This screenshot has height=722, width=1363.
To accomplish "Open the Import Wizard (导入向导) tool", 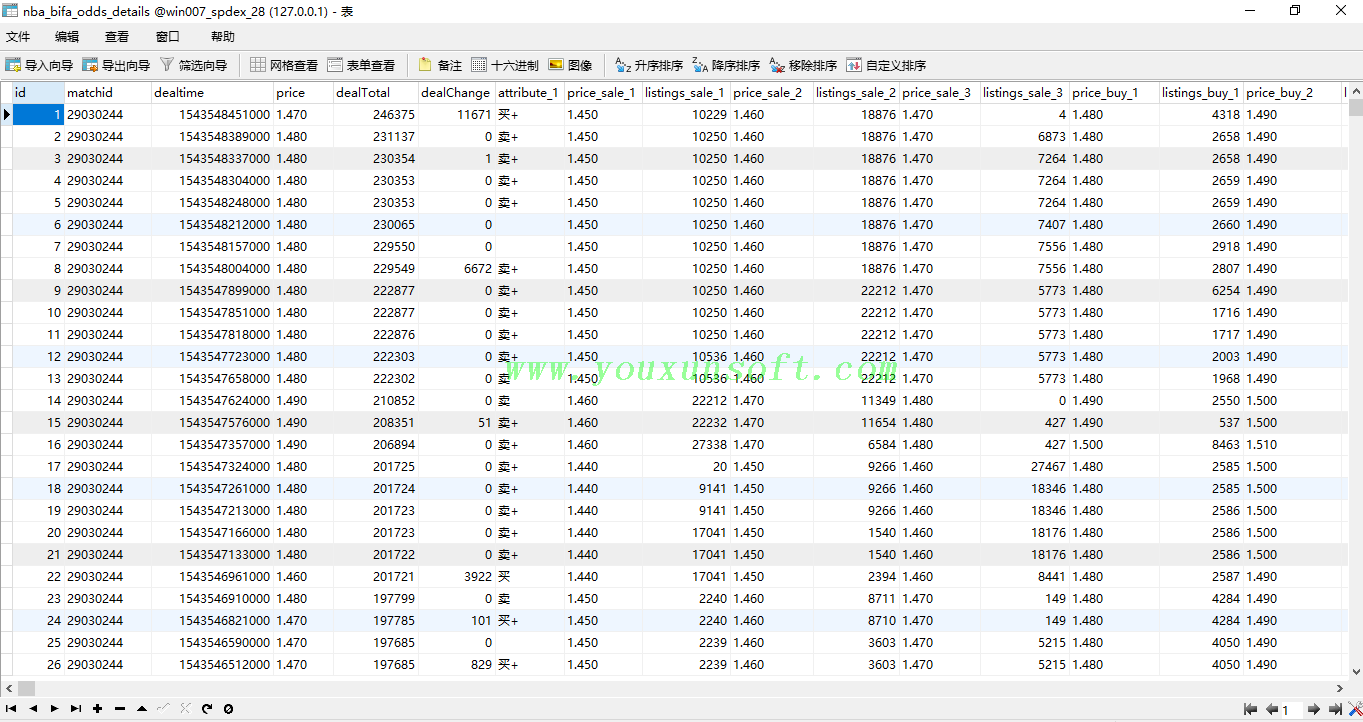I will (x=39, y=65).
